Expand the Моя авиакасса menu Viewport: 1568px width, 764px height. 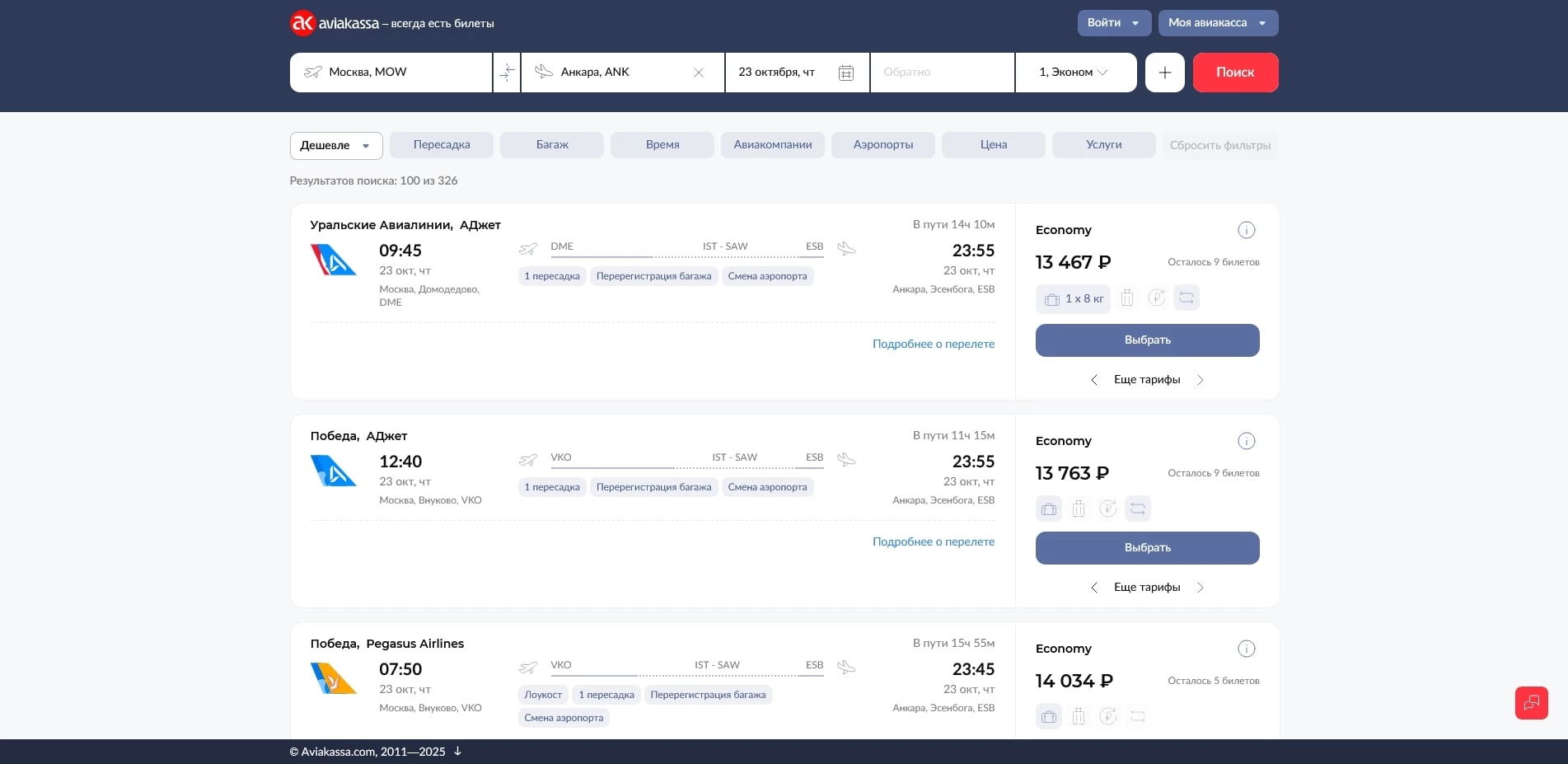pyautogui.click(x=1217, y=23)
